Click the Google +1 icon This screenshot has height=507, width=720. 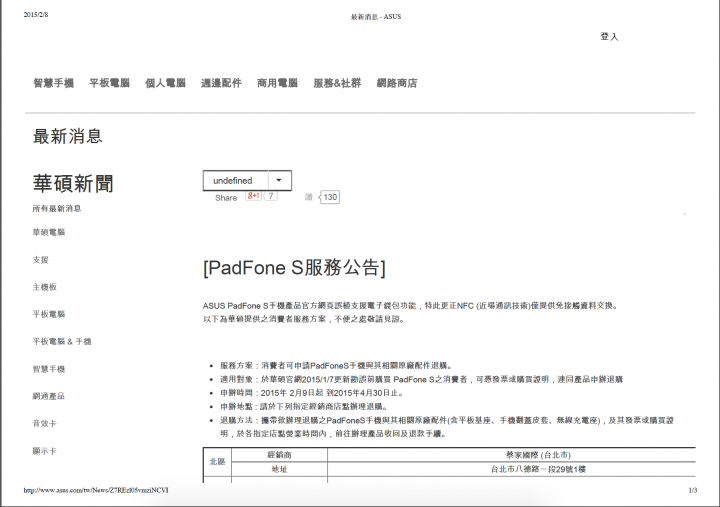pos(253,196)
